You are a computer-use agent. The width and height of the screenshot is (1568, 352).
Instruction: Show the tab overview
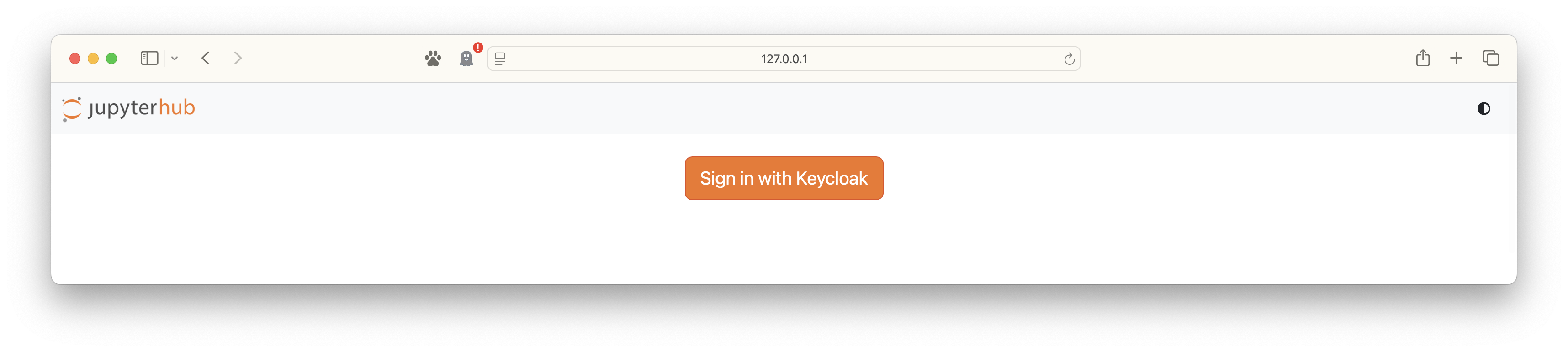pyautogui.click(x=1491, y=59)
